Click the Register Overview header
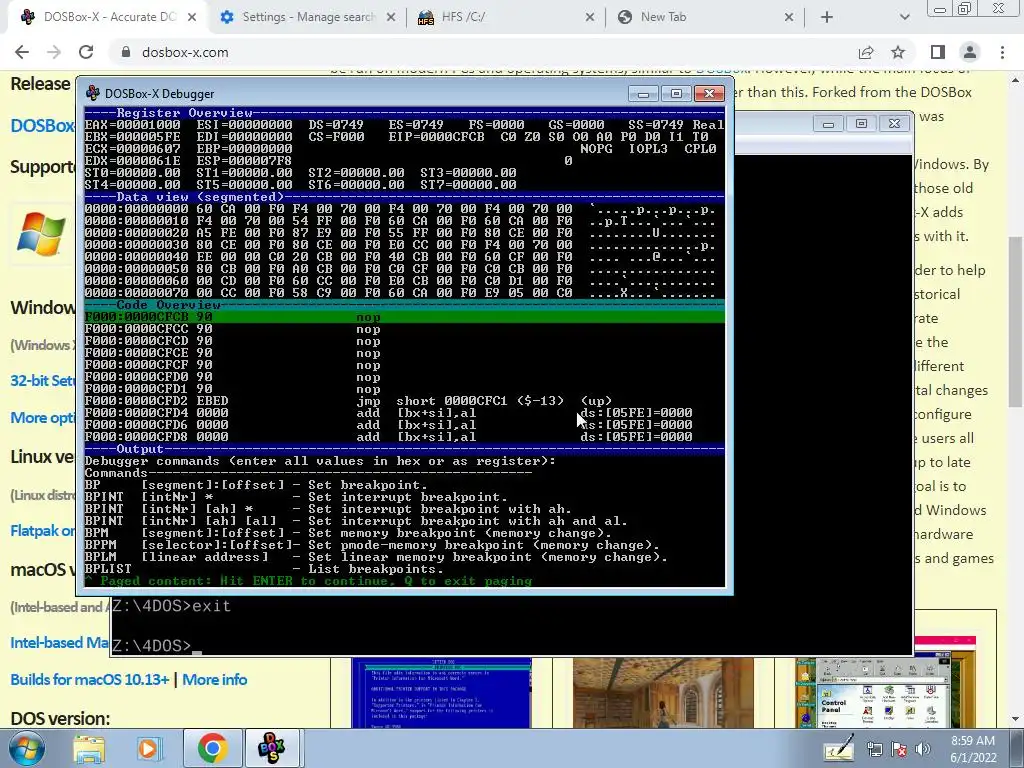 [404, 112]
